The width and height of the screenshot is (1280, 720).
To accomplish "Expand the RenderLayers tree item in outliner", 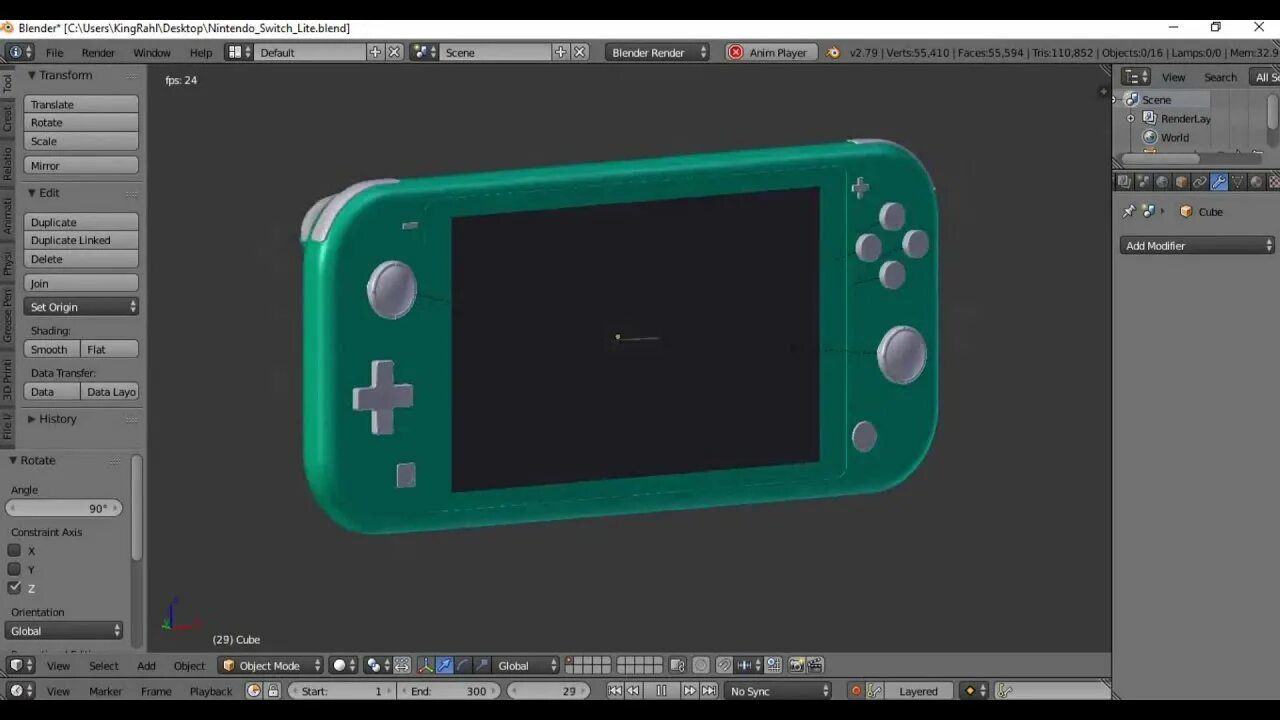I will (x=1131, y=118).
